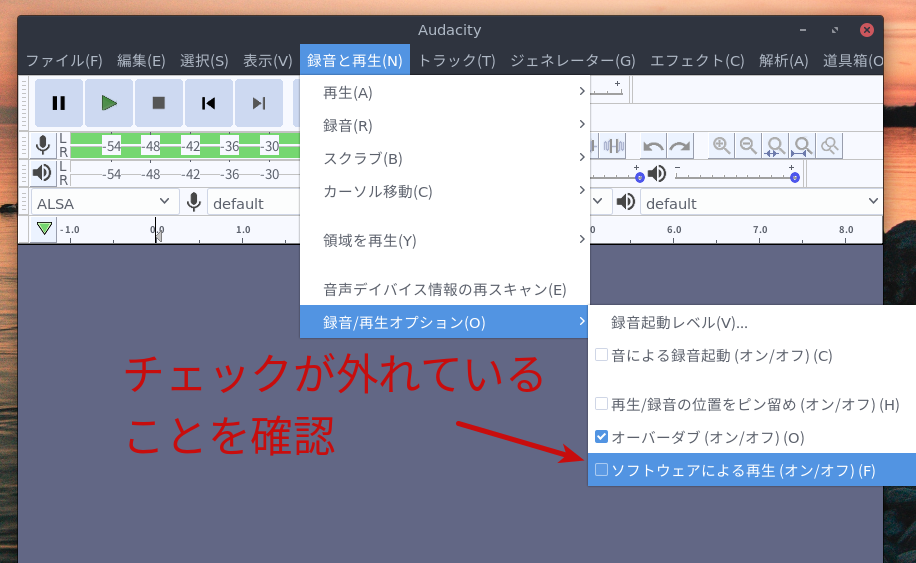Close the Audacity window
The image size is (916, 563).
[x=866, y=30]
